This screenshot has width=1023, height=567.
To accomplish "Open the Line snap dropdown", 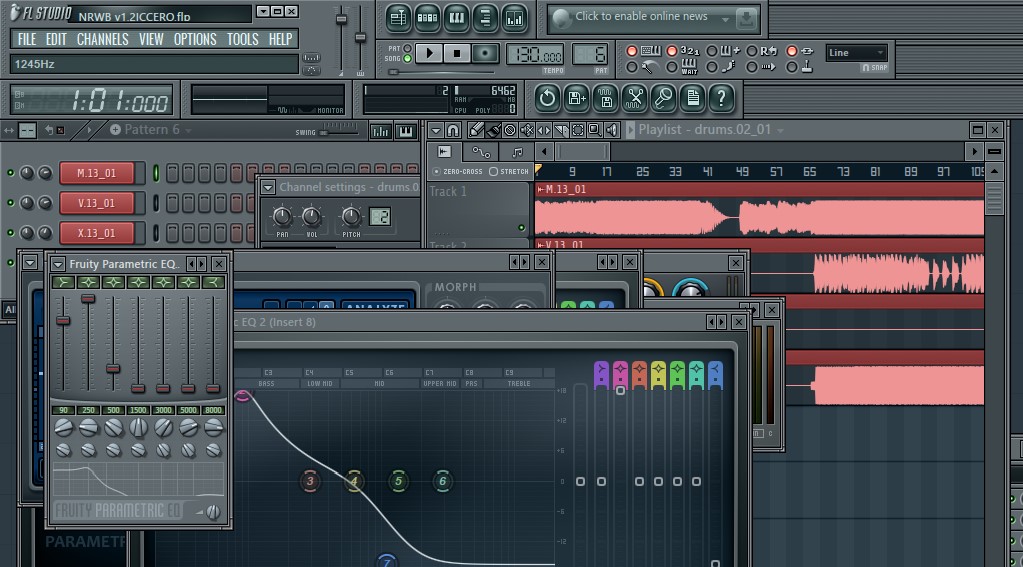I will click(x=856, y=53).
